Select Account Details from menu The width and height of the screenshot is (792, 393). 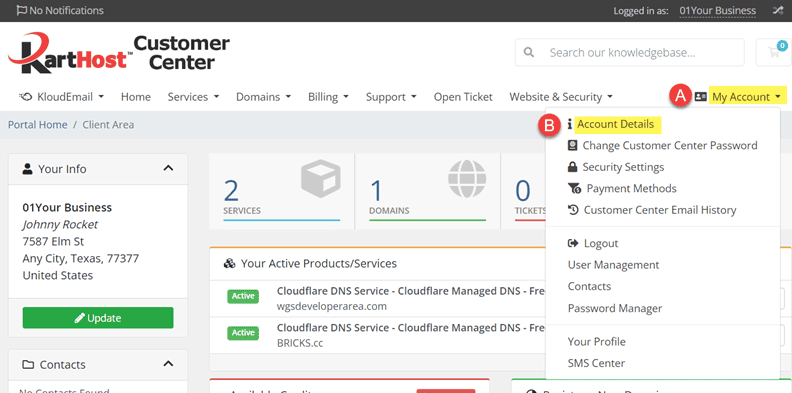click(615, 124)
